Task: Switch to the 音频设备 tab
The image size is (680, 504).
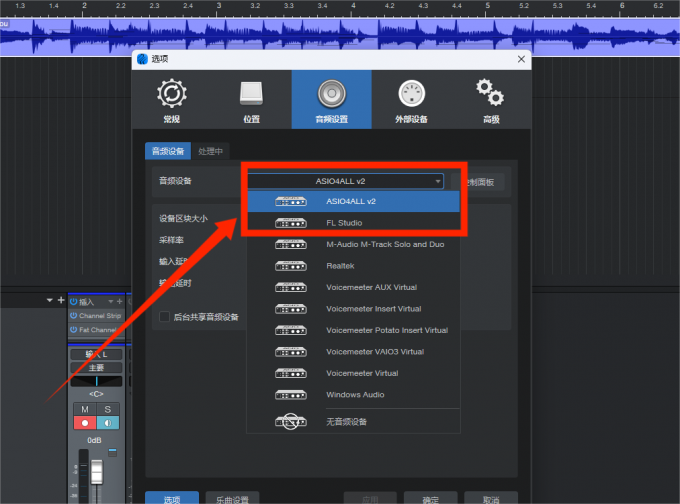Action: [168, 151]
